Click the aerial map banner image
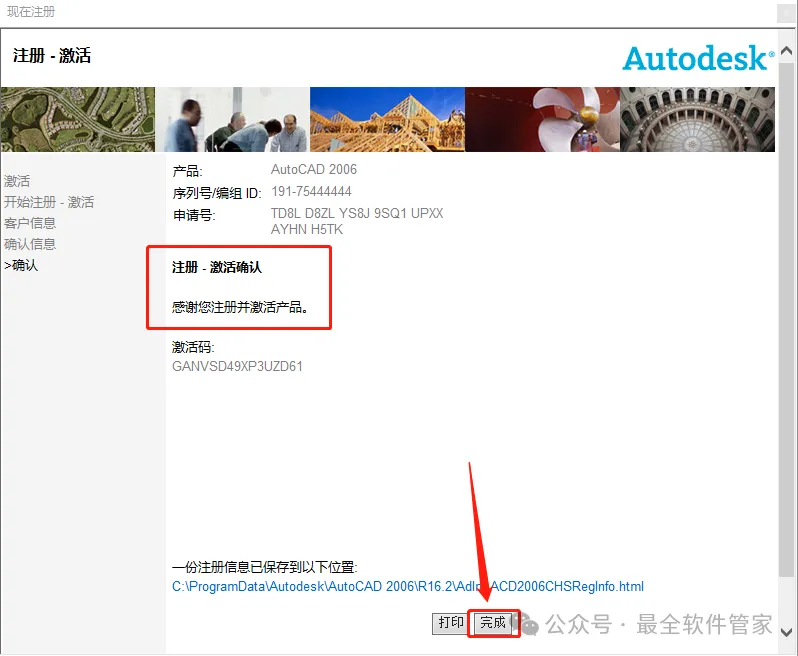798x656 pixels. [x=78, y=120]
